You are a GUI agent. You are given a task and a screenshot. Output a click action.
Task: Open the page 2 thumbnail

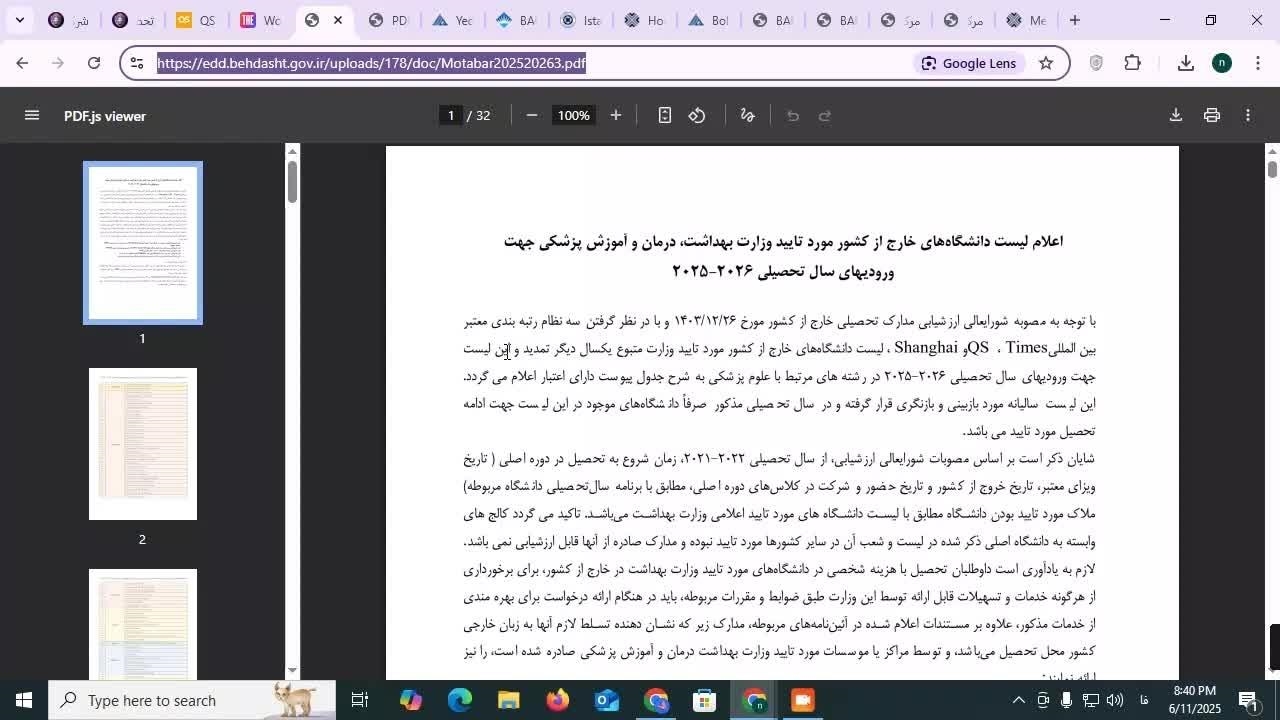[x=142, y=444]
